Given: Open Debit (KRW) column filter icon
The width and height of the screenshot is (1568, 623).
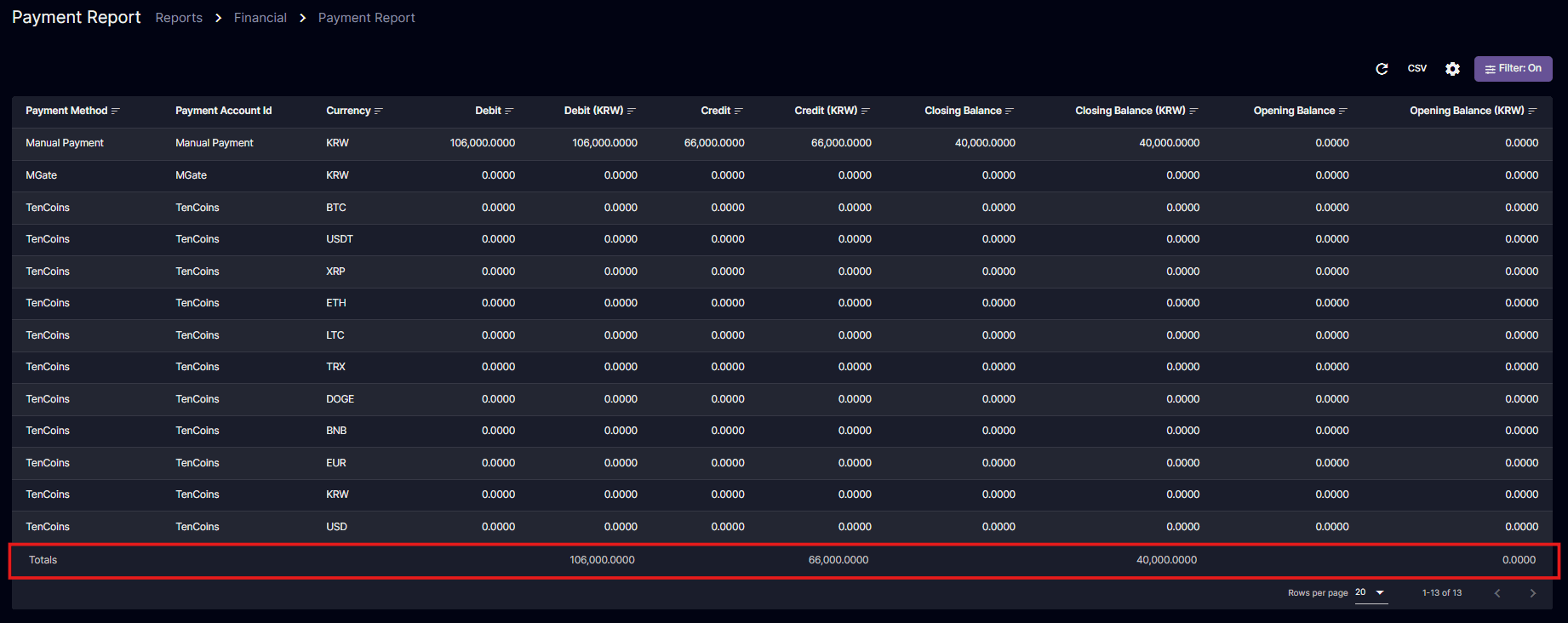Looking at the screenshot, I should pos(632,111).
